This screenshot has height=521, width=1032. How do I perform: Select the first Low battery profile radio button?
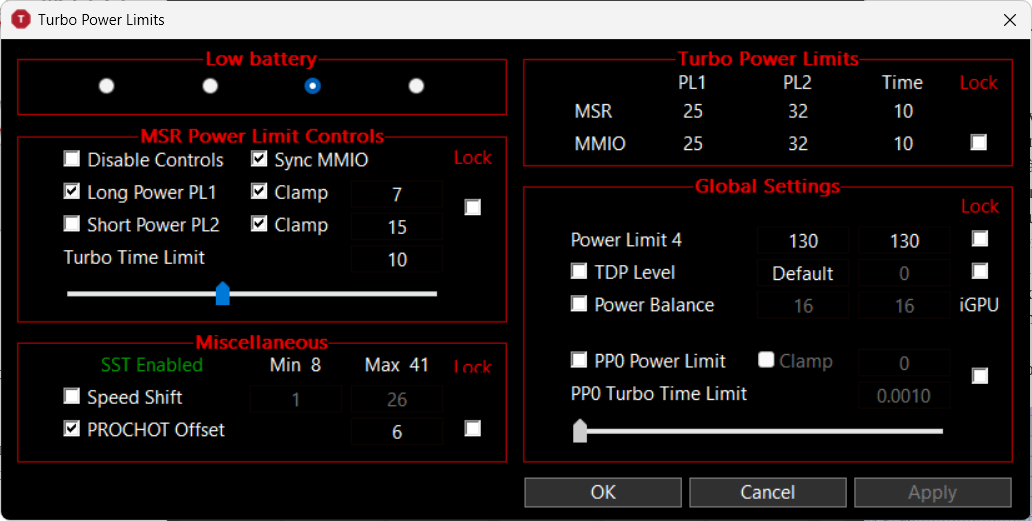coord(106,86)
